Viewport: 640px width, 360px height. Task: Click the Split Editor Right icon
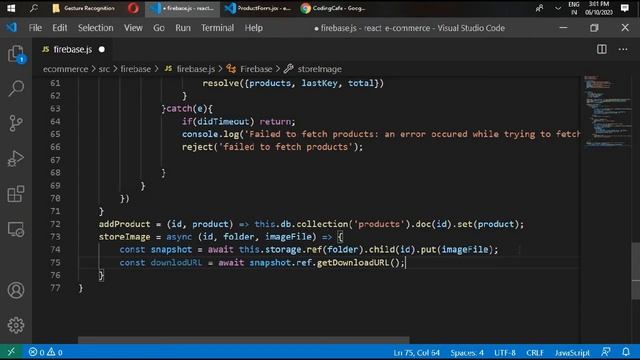pos(602,49)
